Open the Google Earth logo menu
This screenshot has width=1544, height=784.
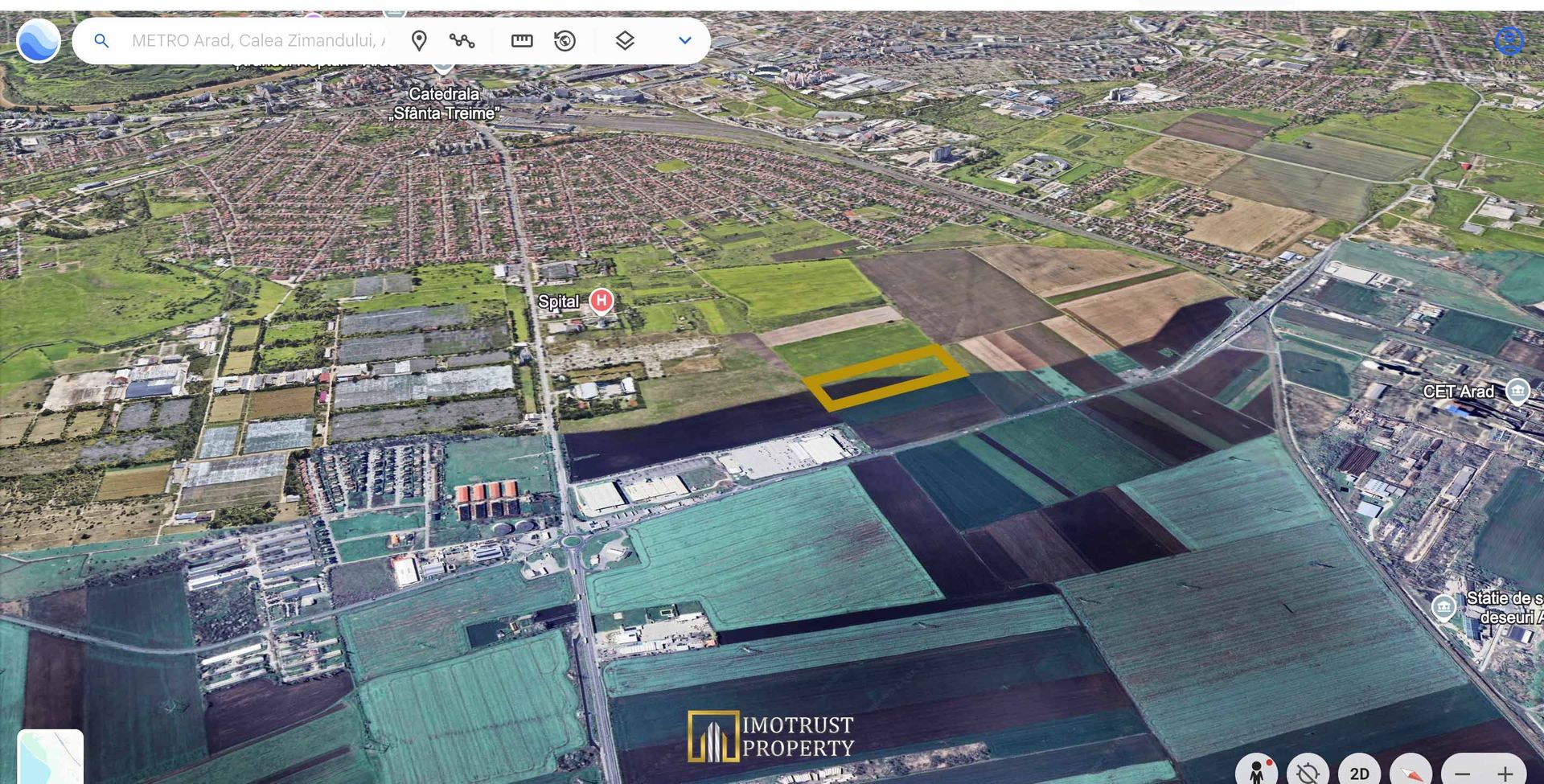[38, 41]
